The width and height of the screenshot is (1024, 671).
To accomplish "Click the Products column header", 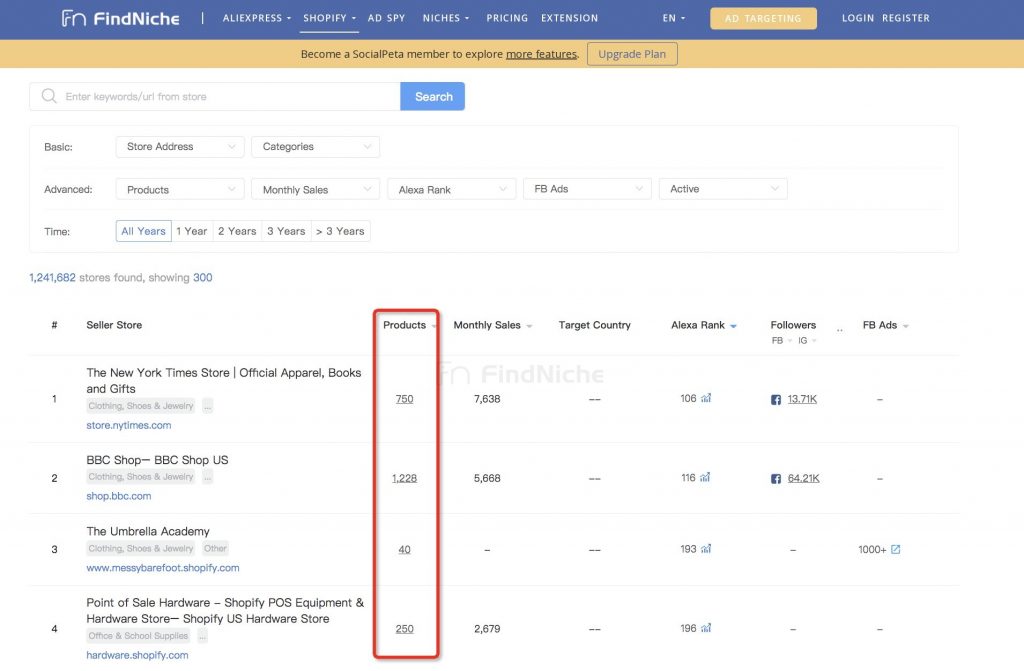I will tap(404, 325).
